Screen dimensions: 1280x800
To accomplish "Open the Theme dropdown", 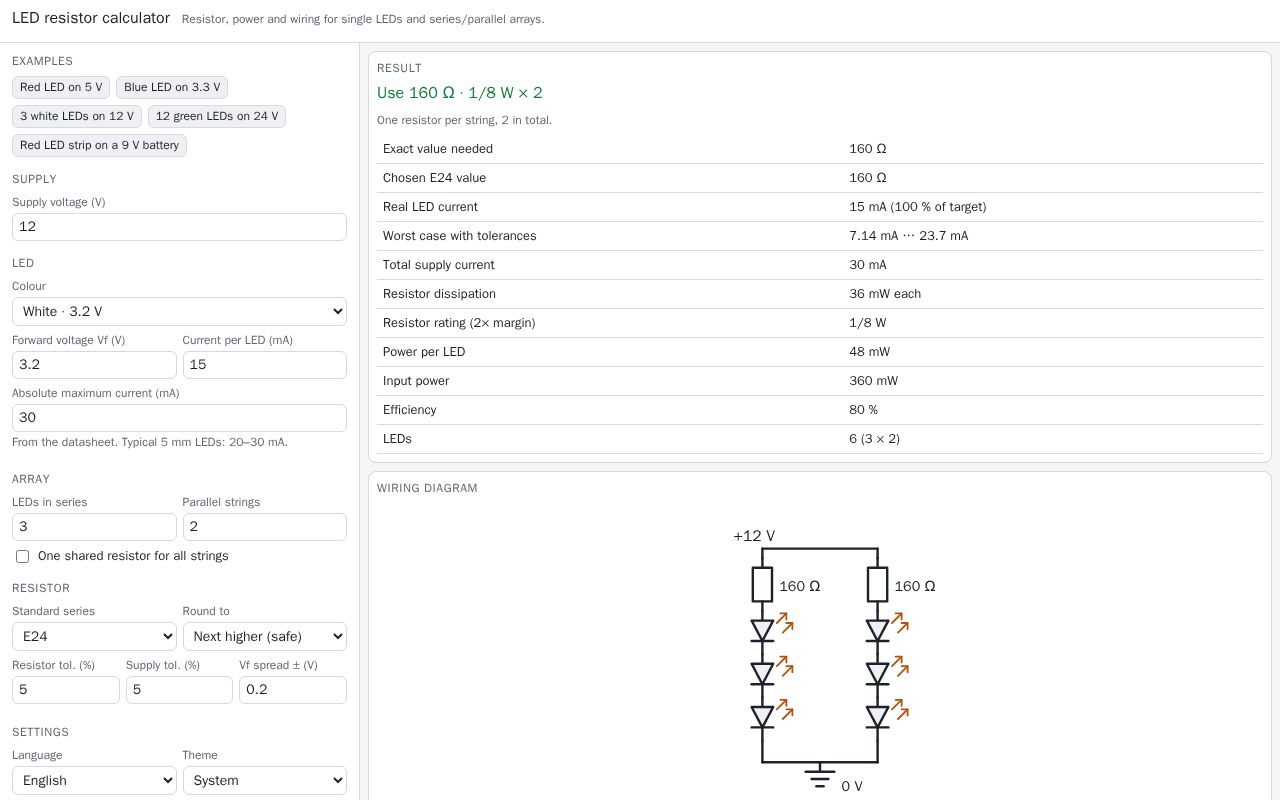I will (265, 780).
